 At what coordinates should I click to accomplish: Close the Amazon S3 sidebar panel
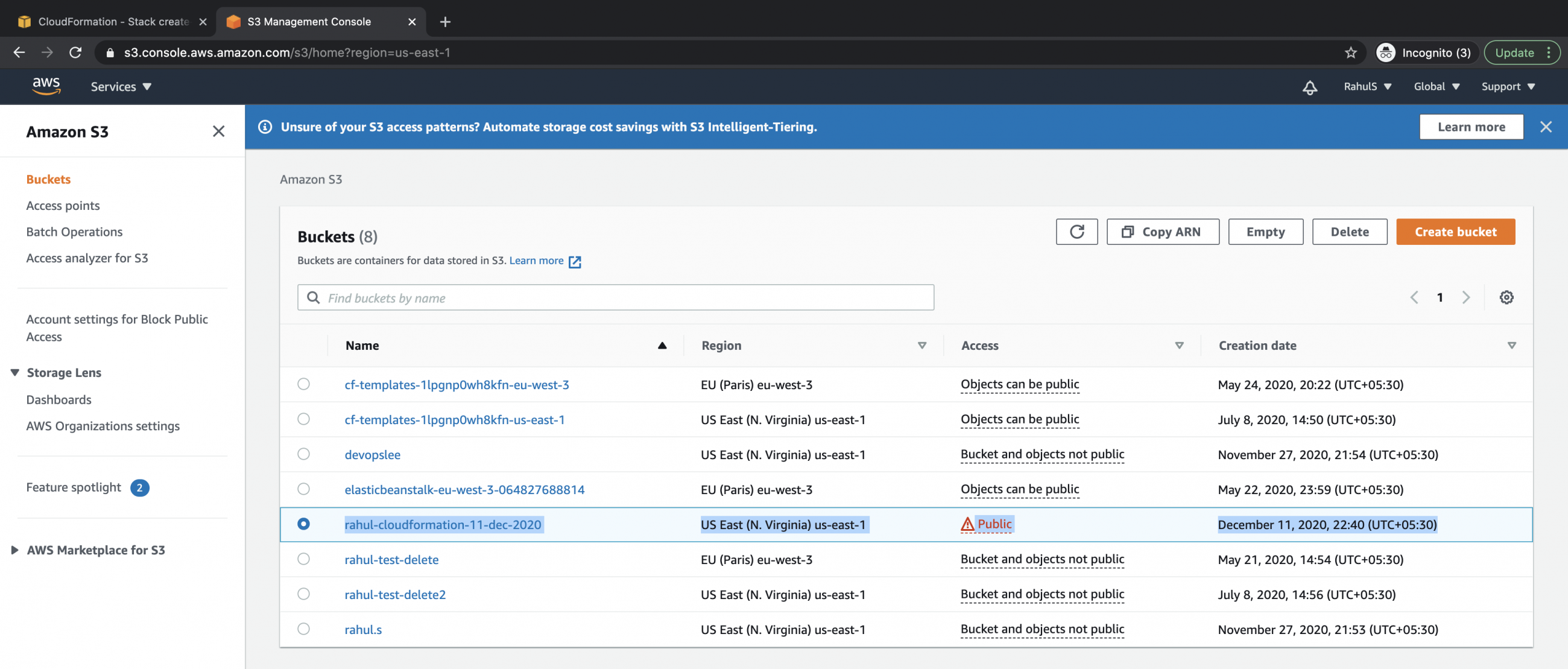(x=218, y=132)
